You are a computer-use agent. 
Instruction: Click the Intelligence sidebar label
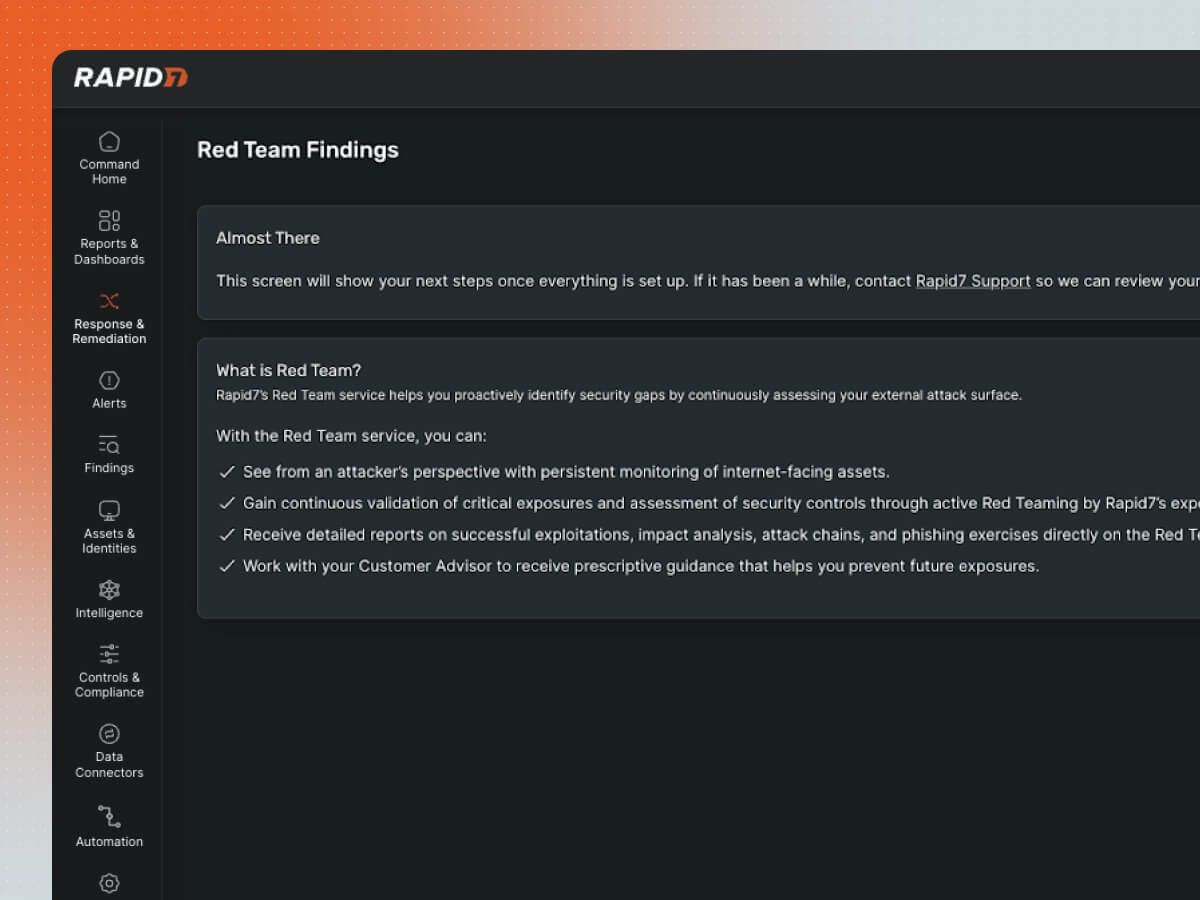(109, 613)
